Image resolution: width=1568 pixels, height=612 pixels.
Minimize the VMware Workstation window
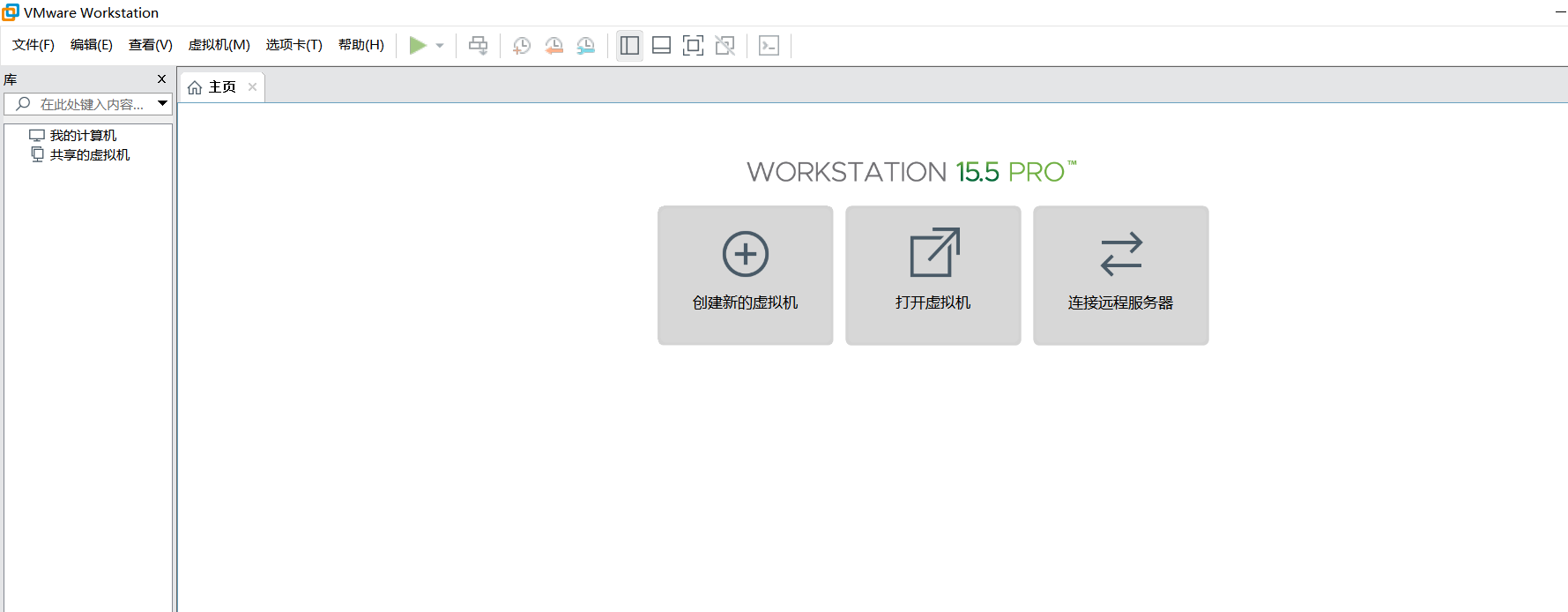(x=1560, y=12)
